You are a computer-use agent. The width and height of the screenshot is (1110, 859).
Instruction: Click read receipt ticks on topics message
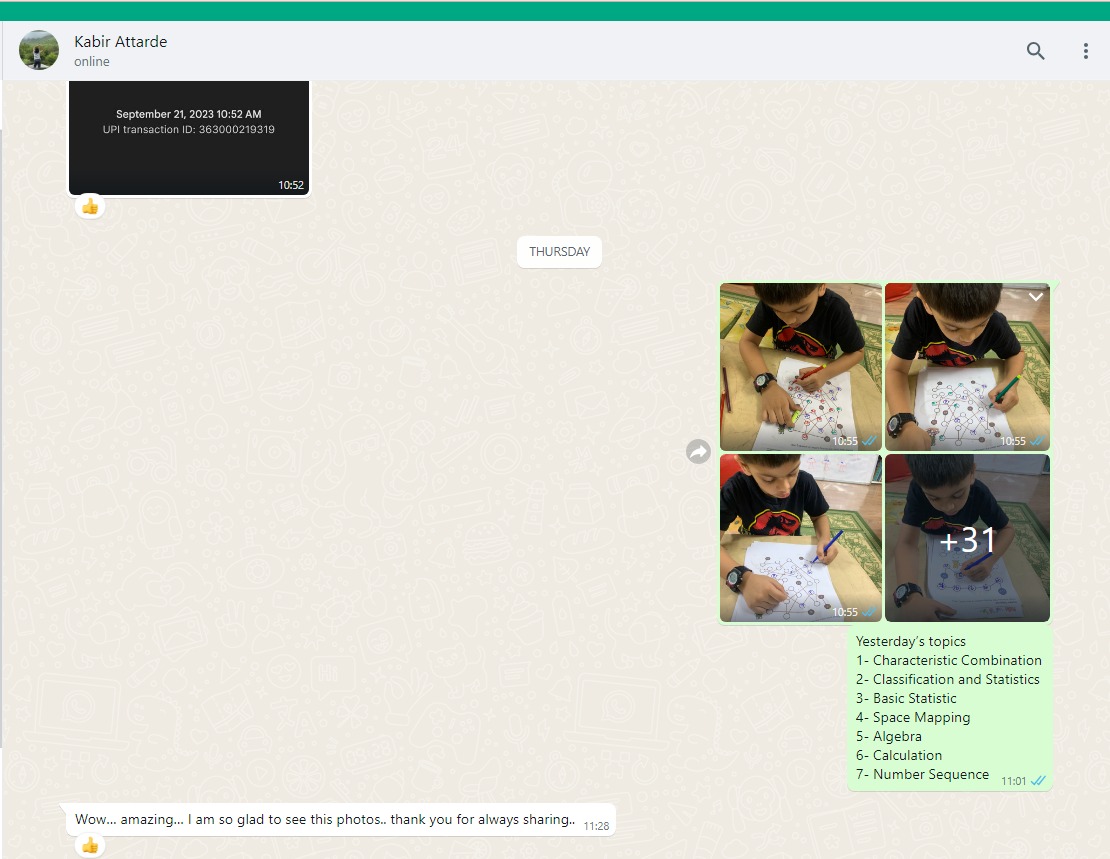[1038, 781]
